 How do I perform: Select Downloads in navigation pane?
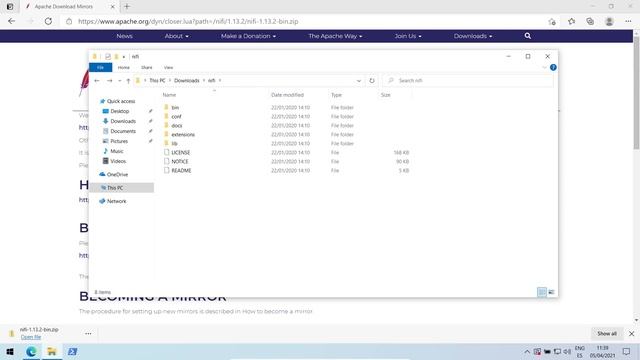pos(123,121)
